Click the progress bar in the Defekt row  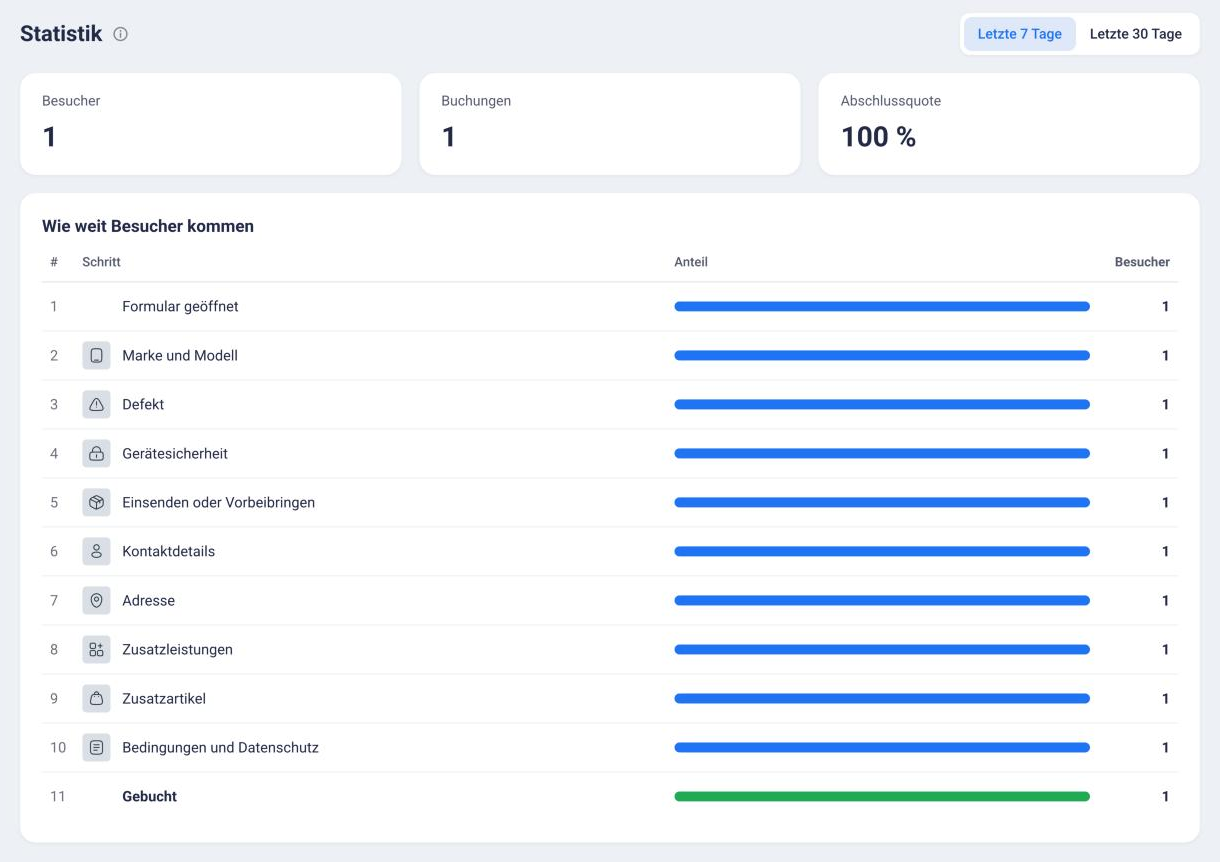[882, 404]
